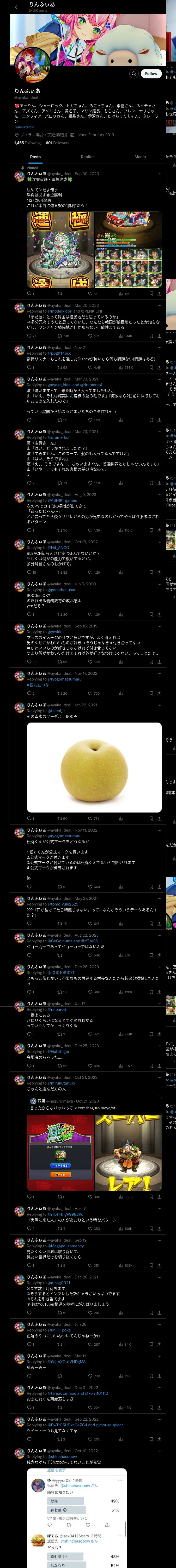This screenshot has height=1568, width=176.
Task: Like the pinned Sep 30, 2023 post
Action: [x=92, y=293]
